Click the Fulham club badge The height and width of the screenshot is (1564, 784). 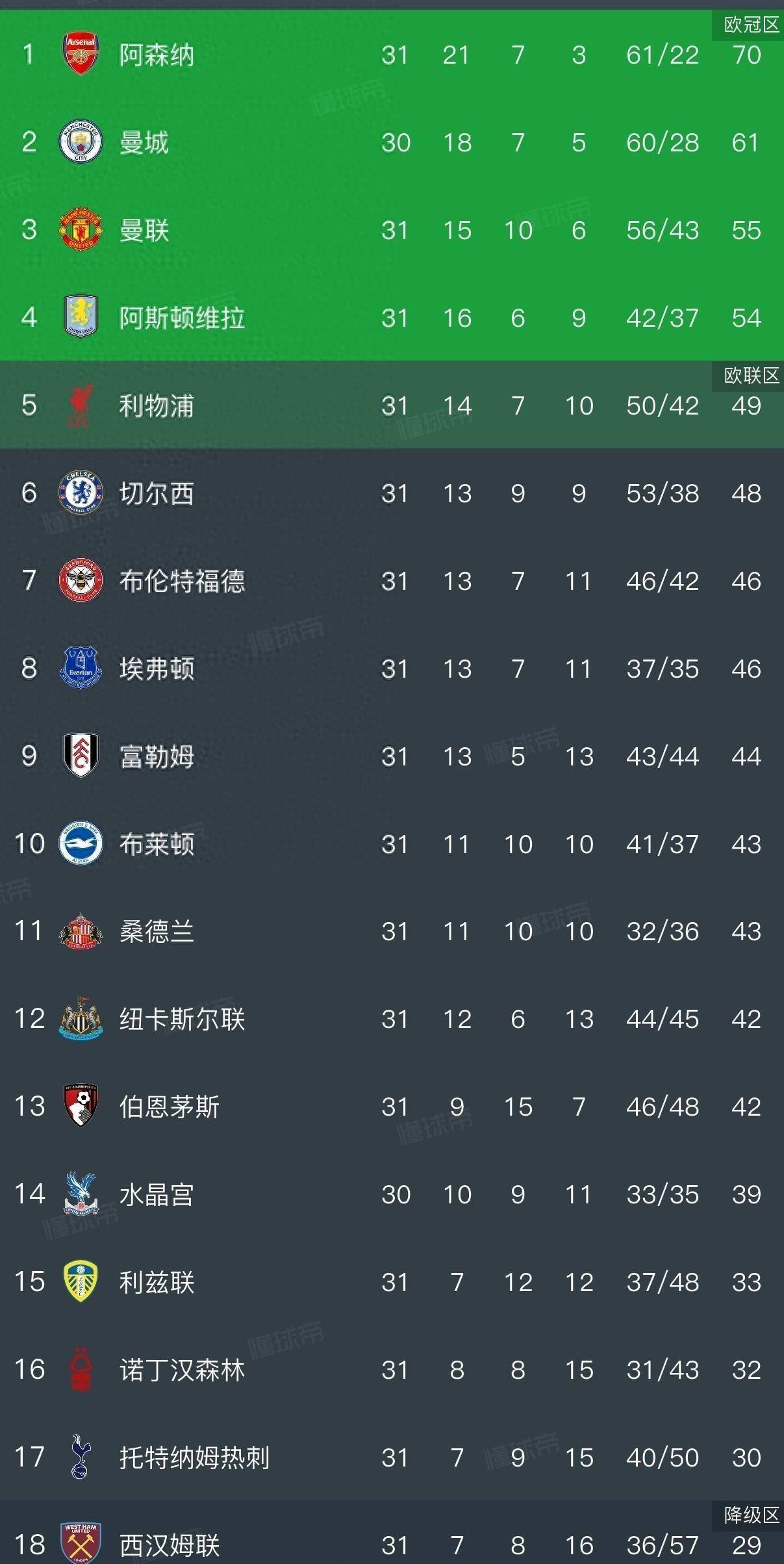coord(81,756)
